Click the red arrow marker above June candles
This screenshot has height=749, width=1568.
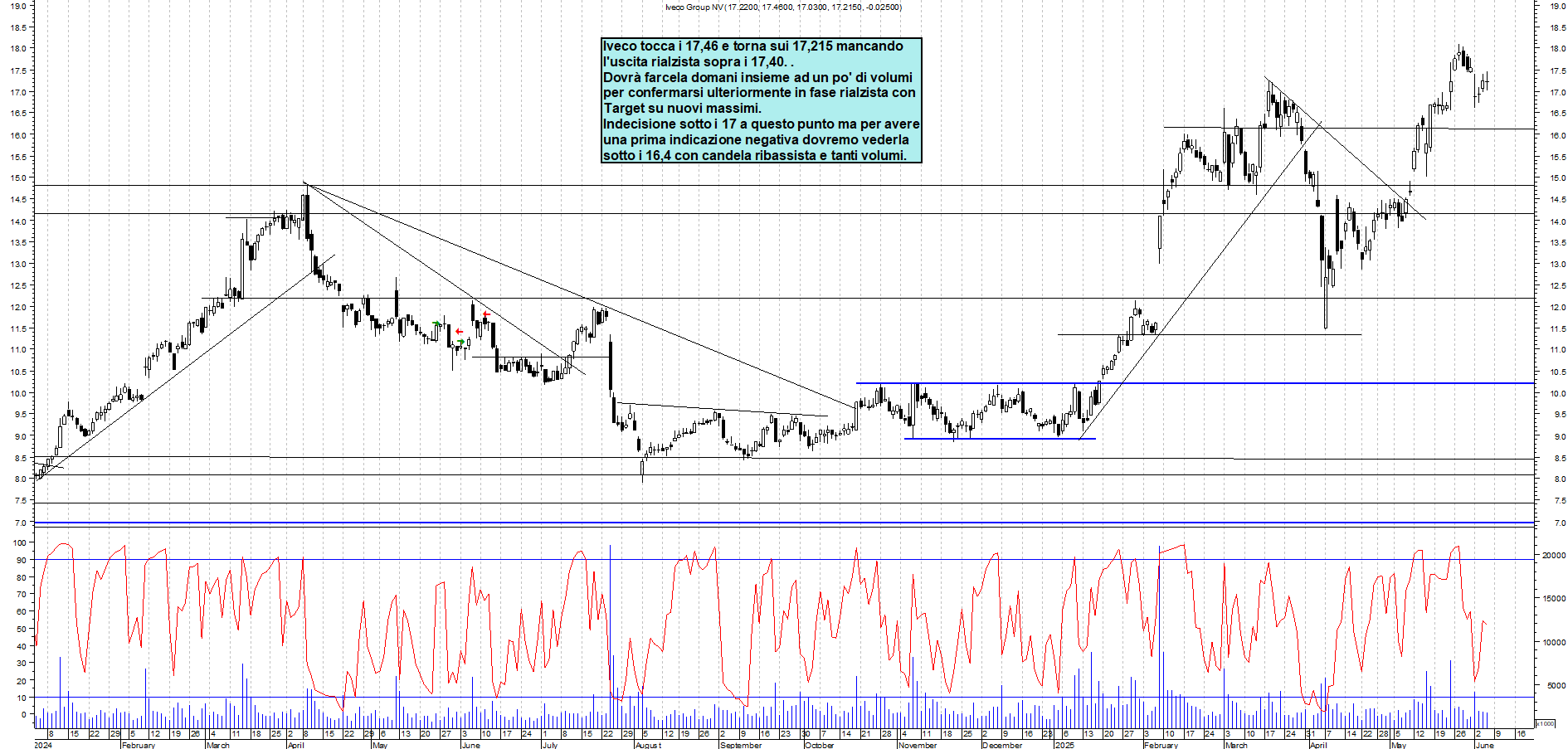point(486,314)
